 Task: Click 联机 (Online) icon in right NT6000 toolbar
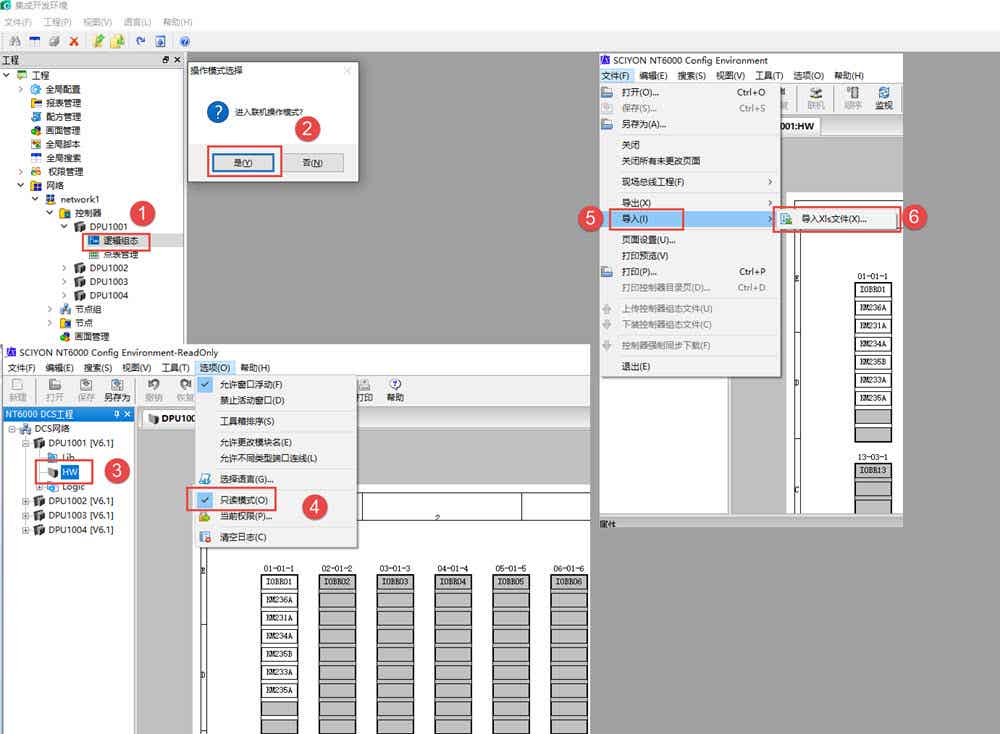[x=816, y=98]
